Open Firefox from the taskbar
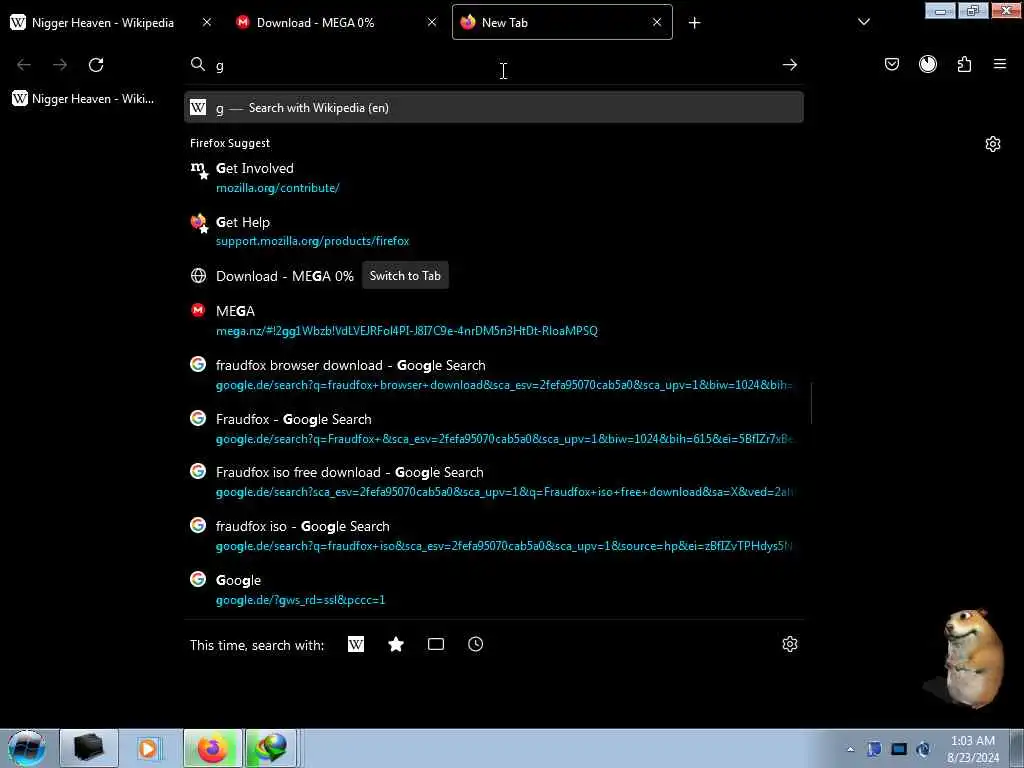The width and height of the screenshot is (1024, 768). click(x=212, y=748)
